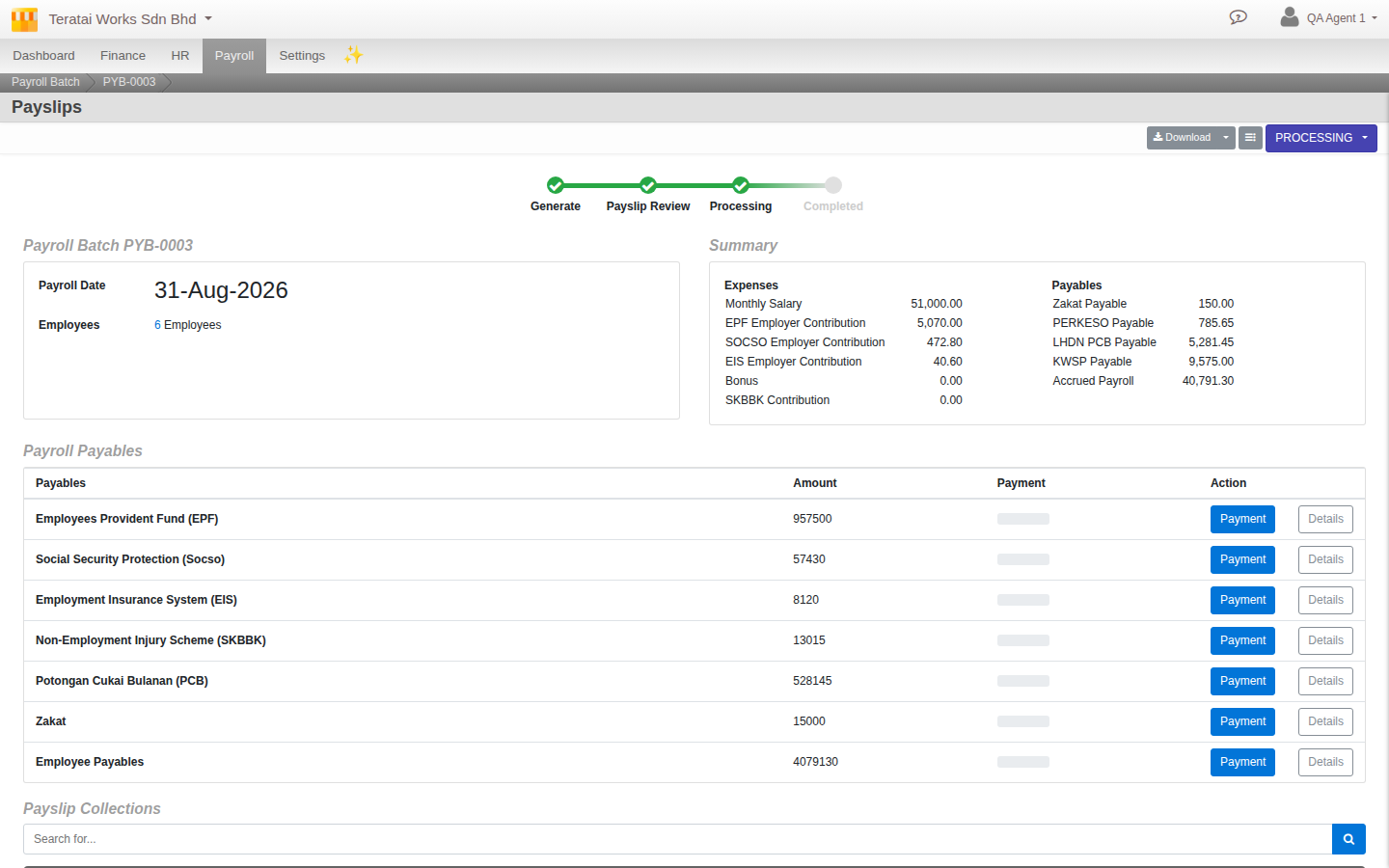The image size is (1389, 868).
Task: Click the Employee Payables payment progress bar
Action: point(1023,762)
